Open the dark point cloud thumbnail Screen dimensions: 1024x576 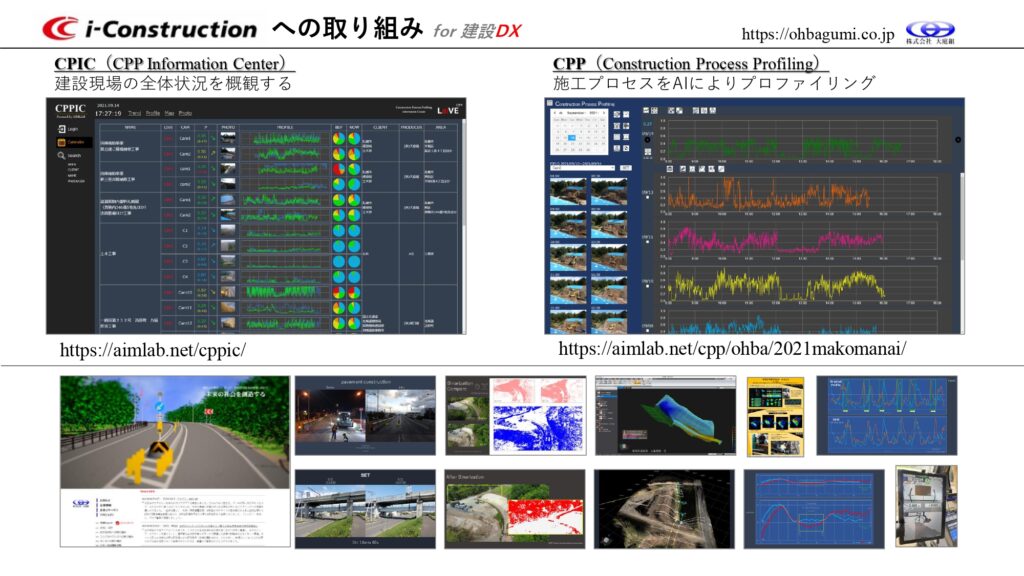tap(664, 509)
